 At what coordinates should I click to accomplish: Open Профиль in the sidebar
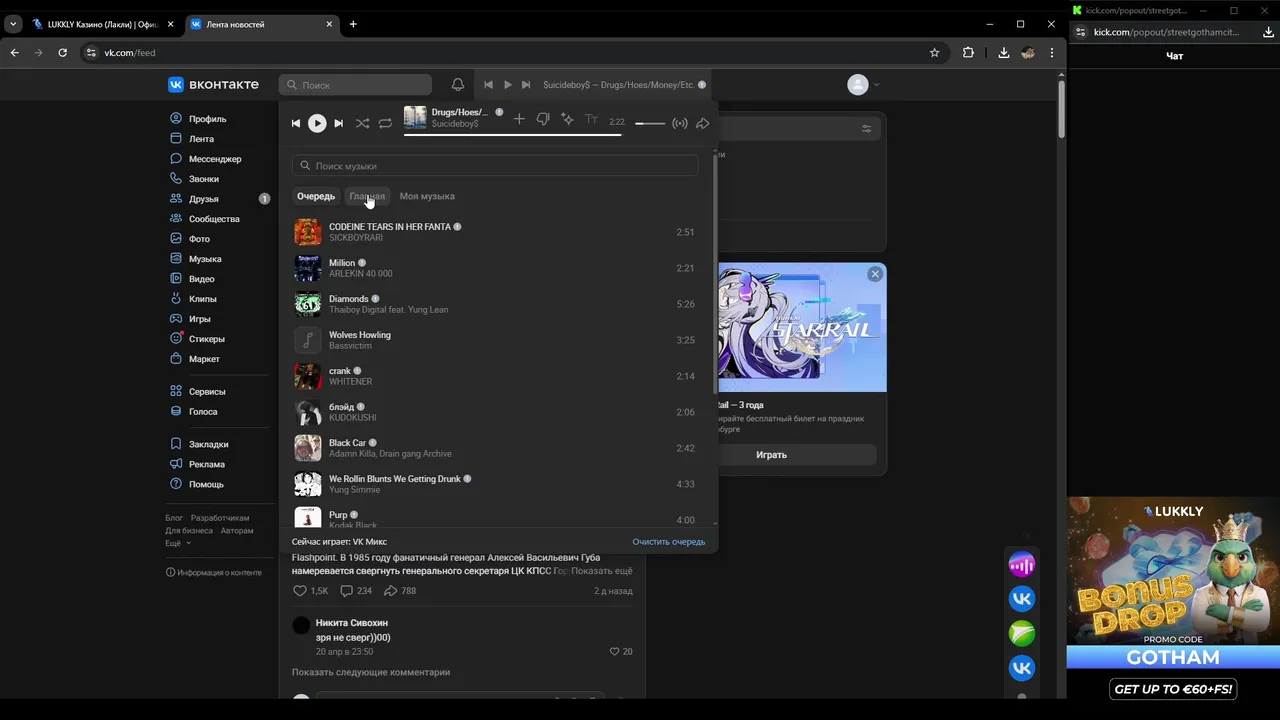(x=207, y=119)
